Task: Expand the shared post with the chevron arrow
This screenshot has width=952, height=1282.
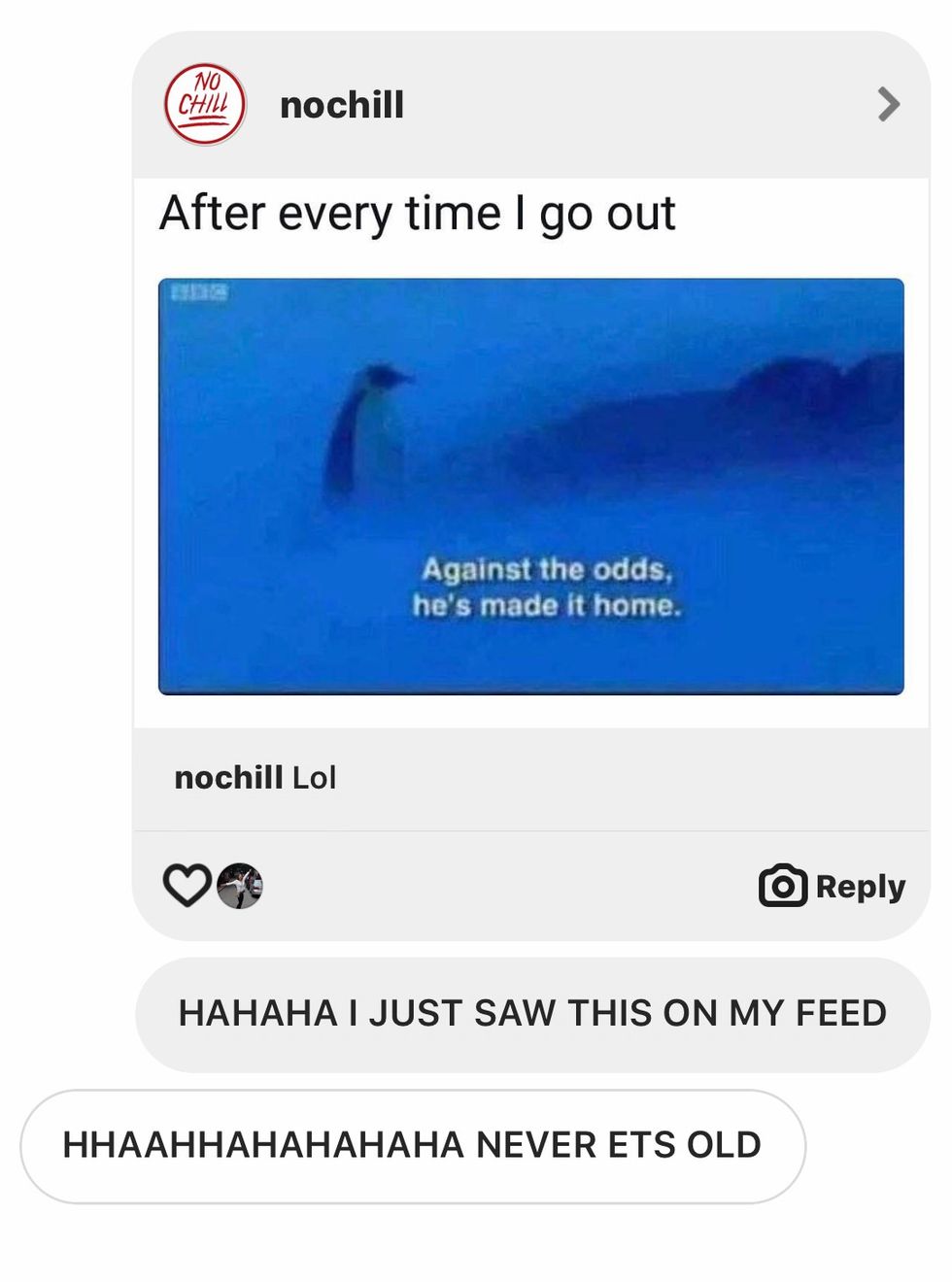Action: pyautogui.click(x=888, y=104)
